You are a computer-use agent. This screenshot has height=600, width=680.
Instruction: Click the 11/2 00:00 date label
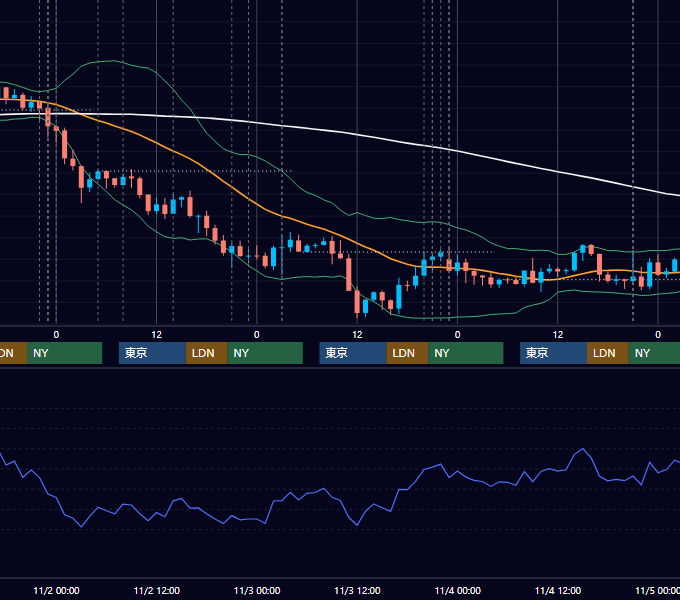(x=56, y=590)
